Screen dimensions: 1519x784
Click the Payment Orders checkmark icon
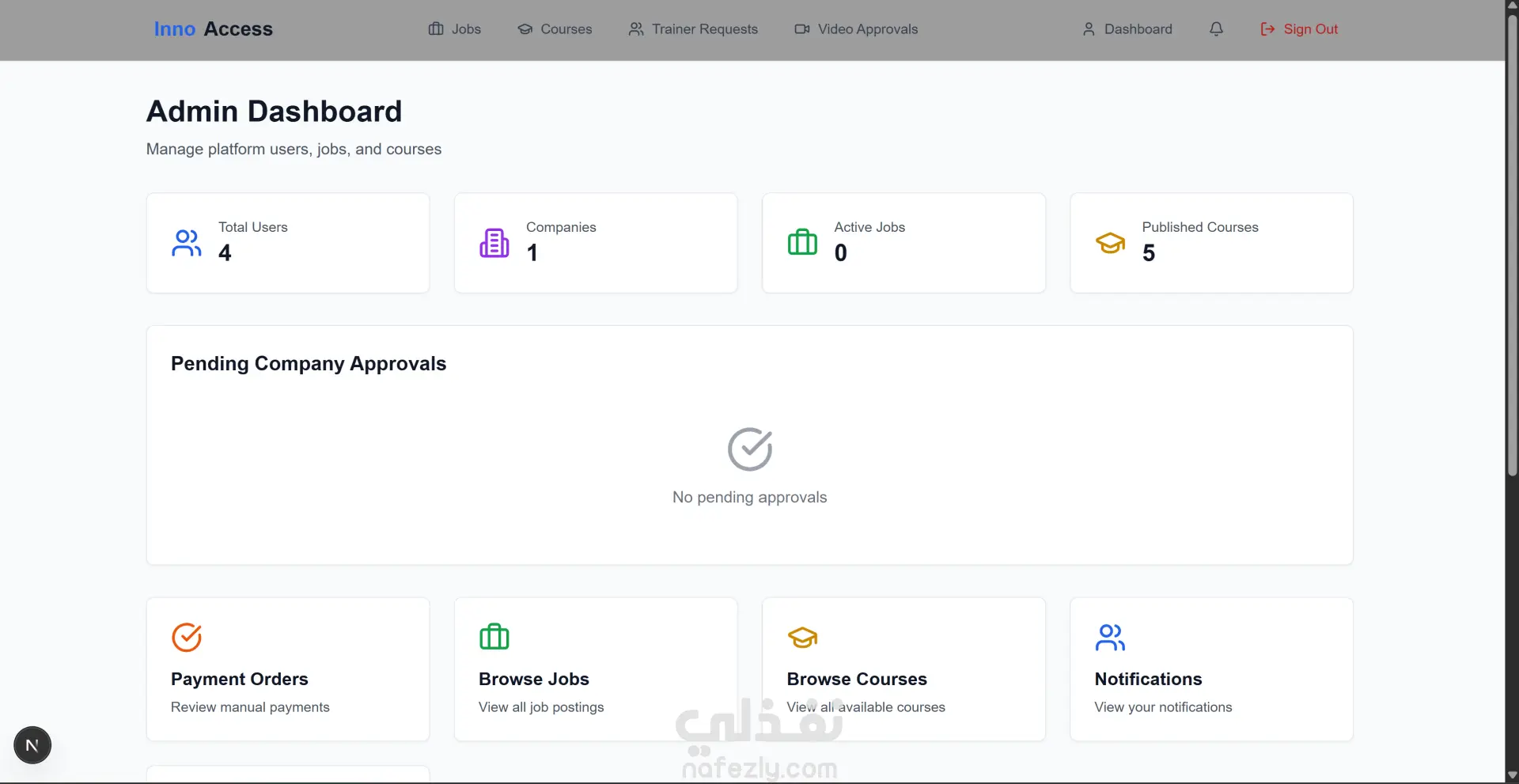click(x=187, y=637)
